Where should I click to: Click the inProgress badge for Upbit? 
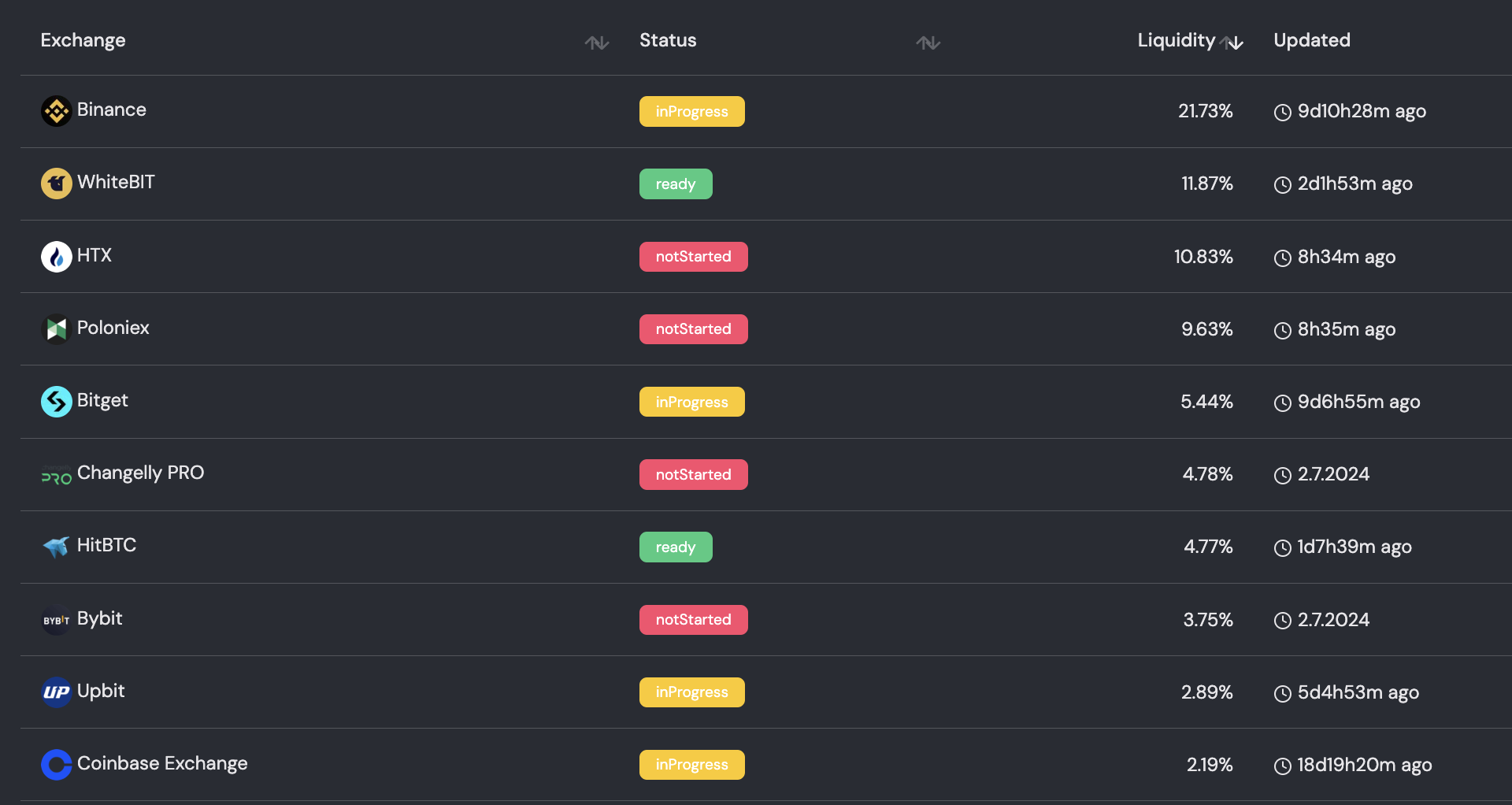tap(692, 692)
